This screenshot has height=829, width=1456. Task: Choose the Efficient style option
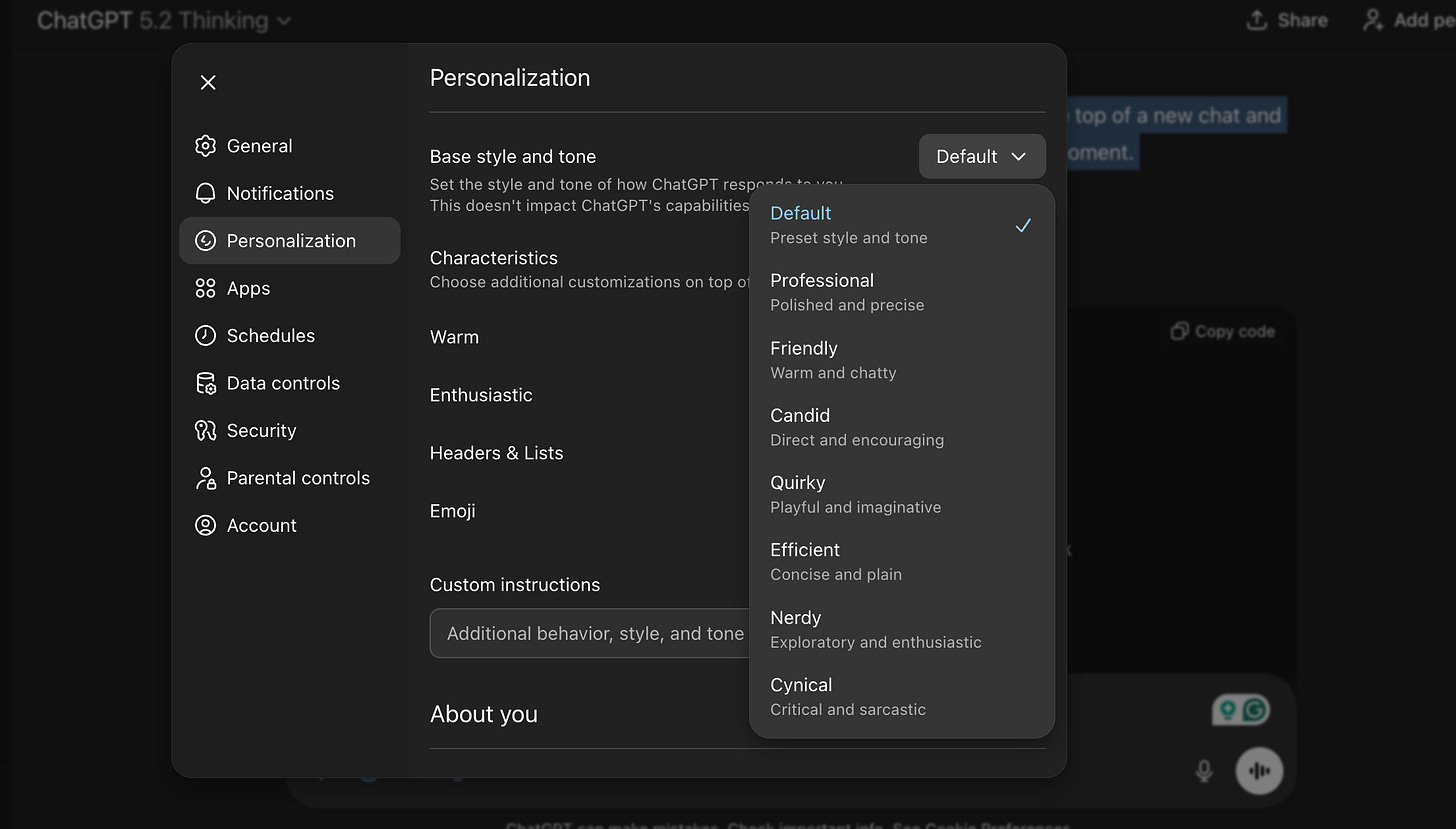[x=902, y=562]
